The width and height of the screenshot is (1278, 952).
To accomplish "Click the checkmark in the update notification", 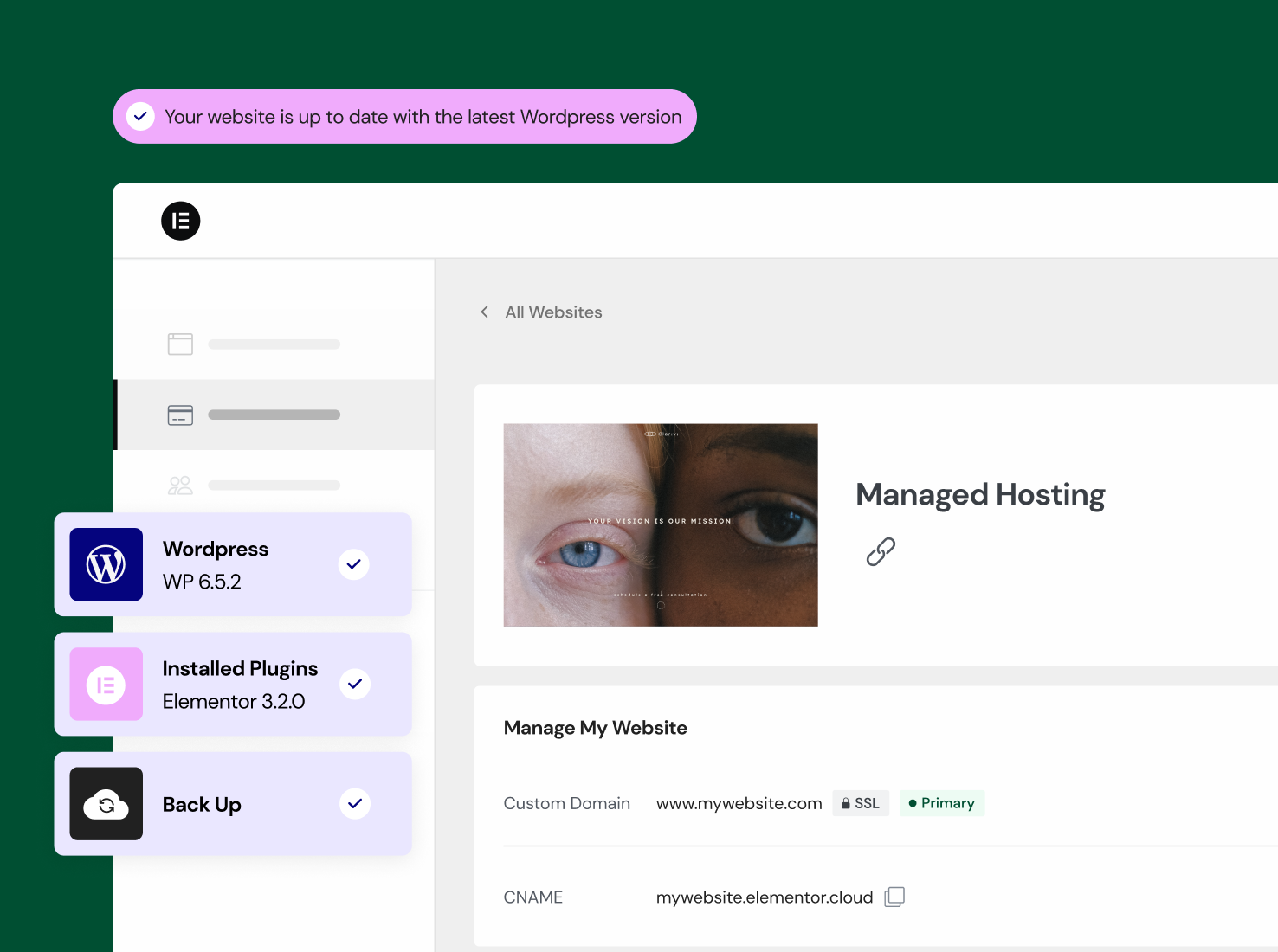I will (140, 116).
